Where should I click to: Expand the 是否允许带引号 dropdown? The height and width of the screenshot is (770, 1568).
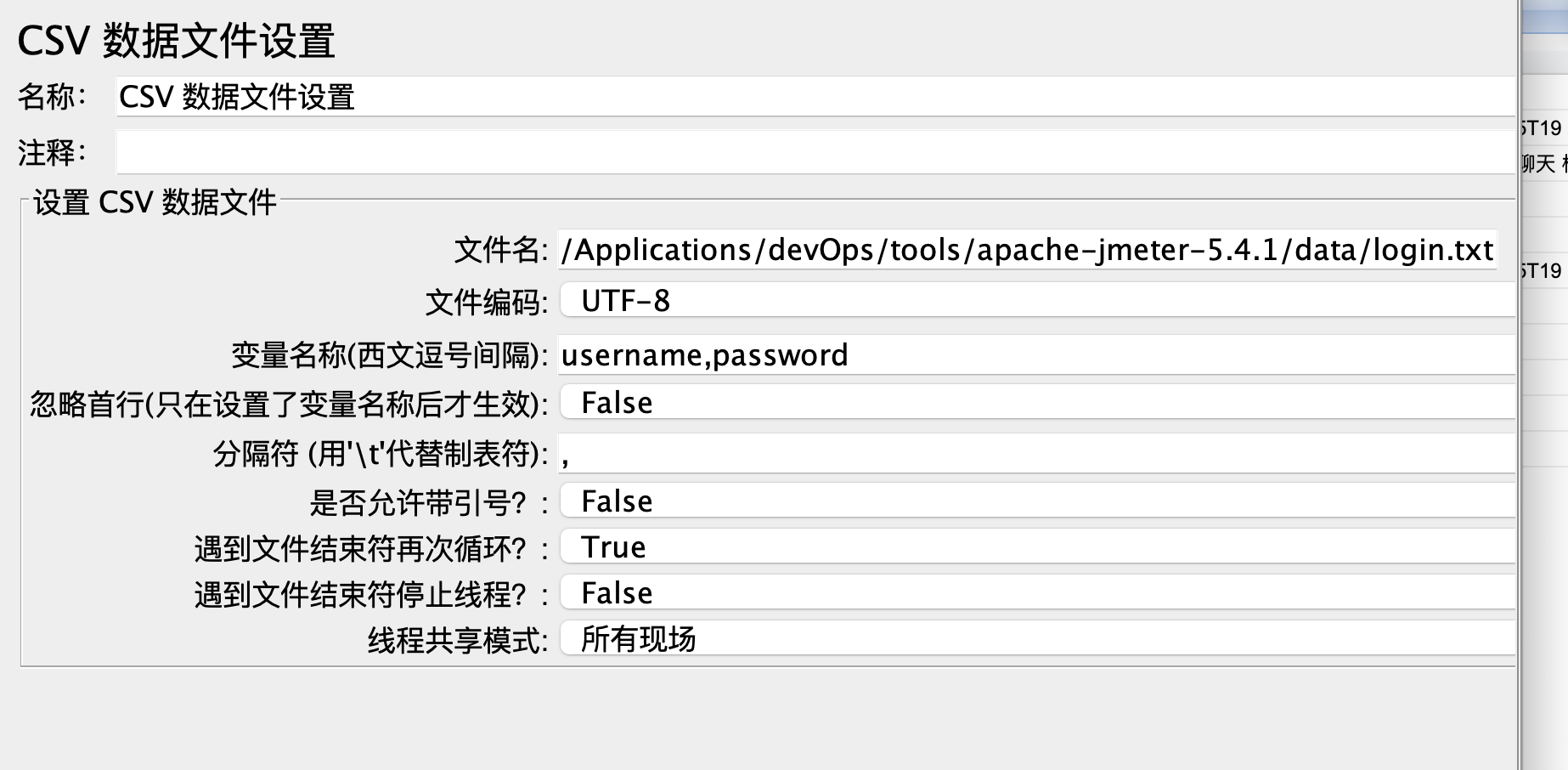pyautogui.click(x=1036, y=501)
